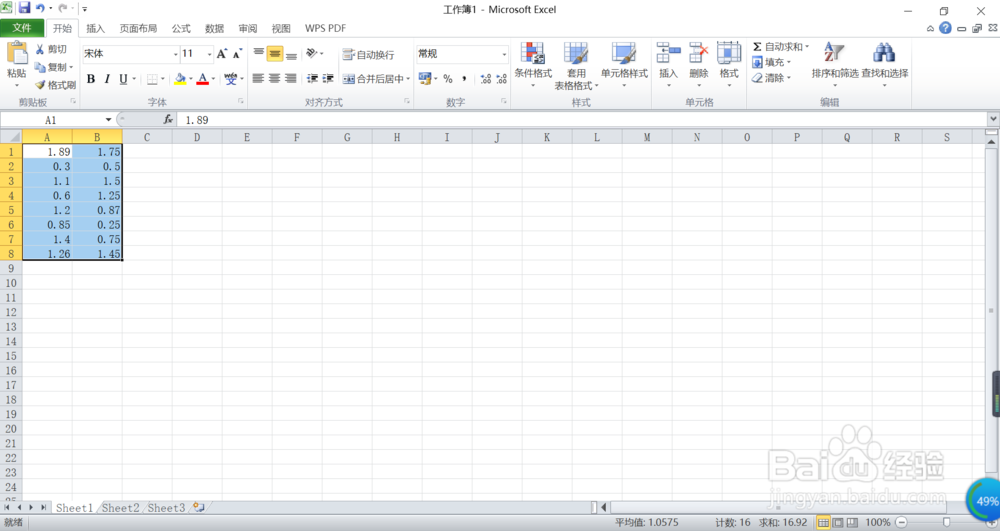Apply percent style to cells

448,79
